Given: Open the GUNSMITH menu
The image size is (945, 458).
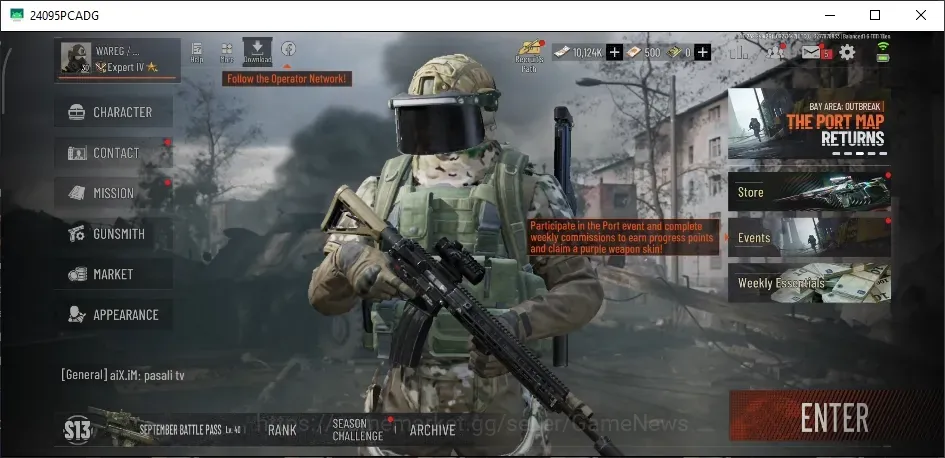Looking at the screenshot, I should pos(114,234).
